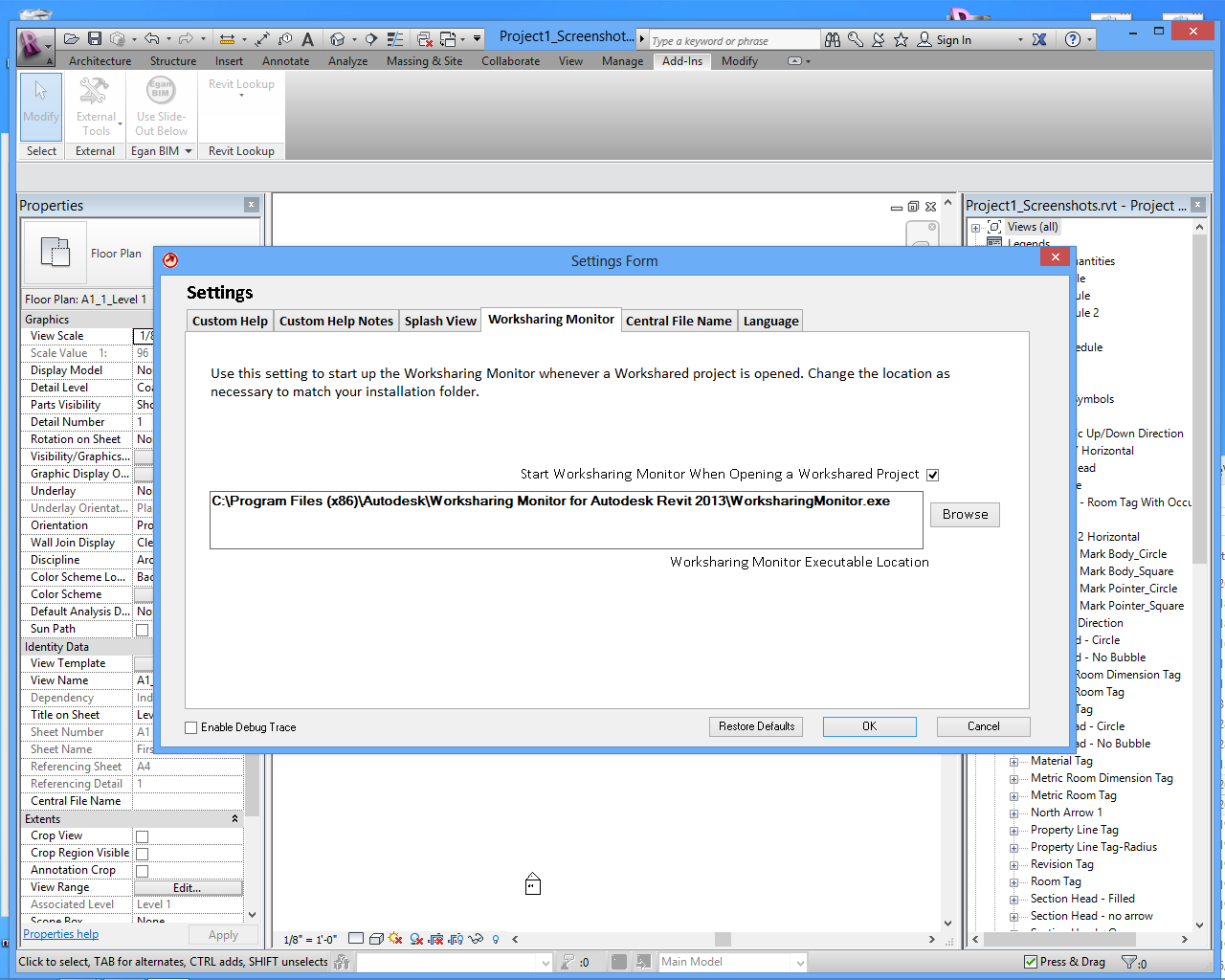Expand the Revision Tag tree node
Image resolution: width=1225 pixels, height=980 pixels.
point(1013,865)
